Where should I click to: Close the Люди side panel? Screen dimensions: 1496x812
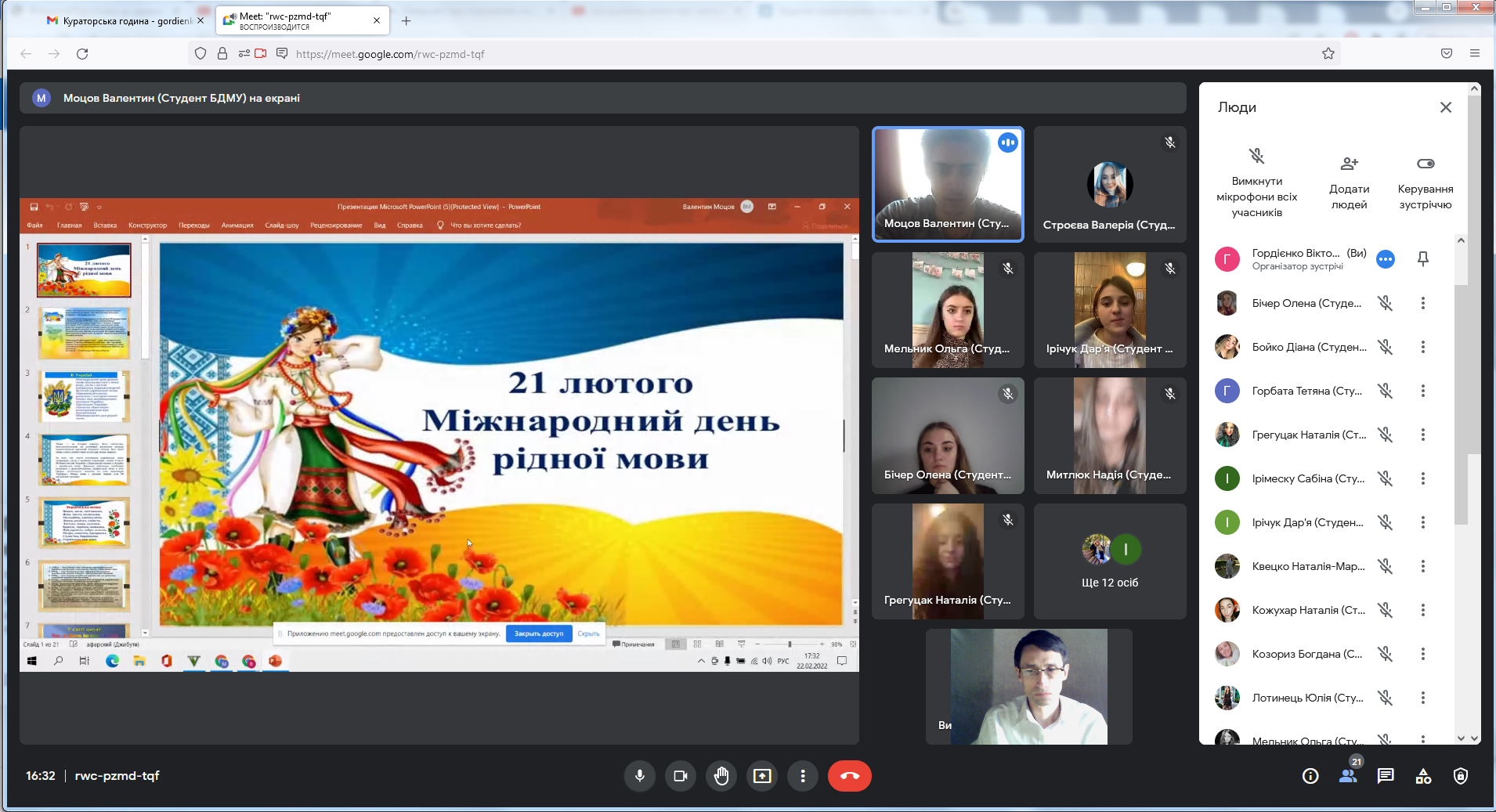point(1446,107)
